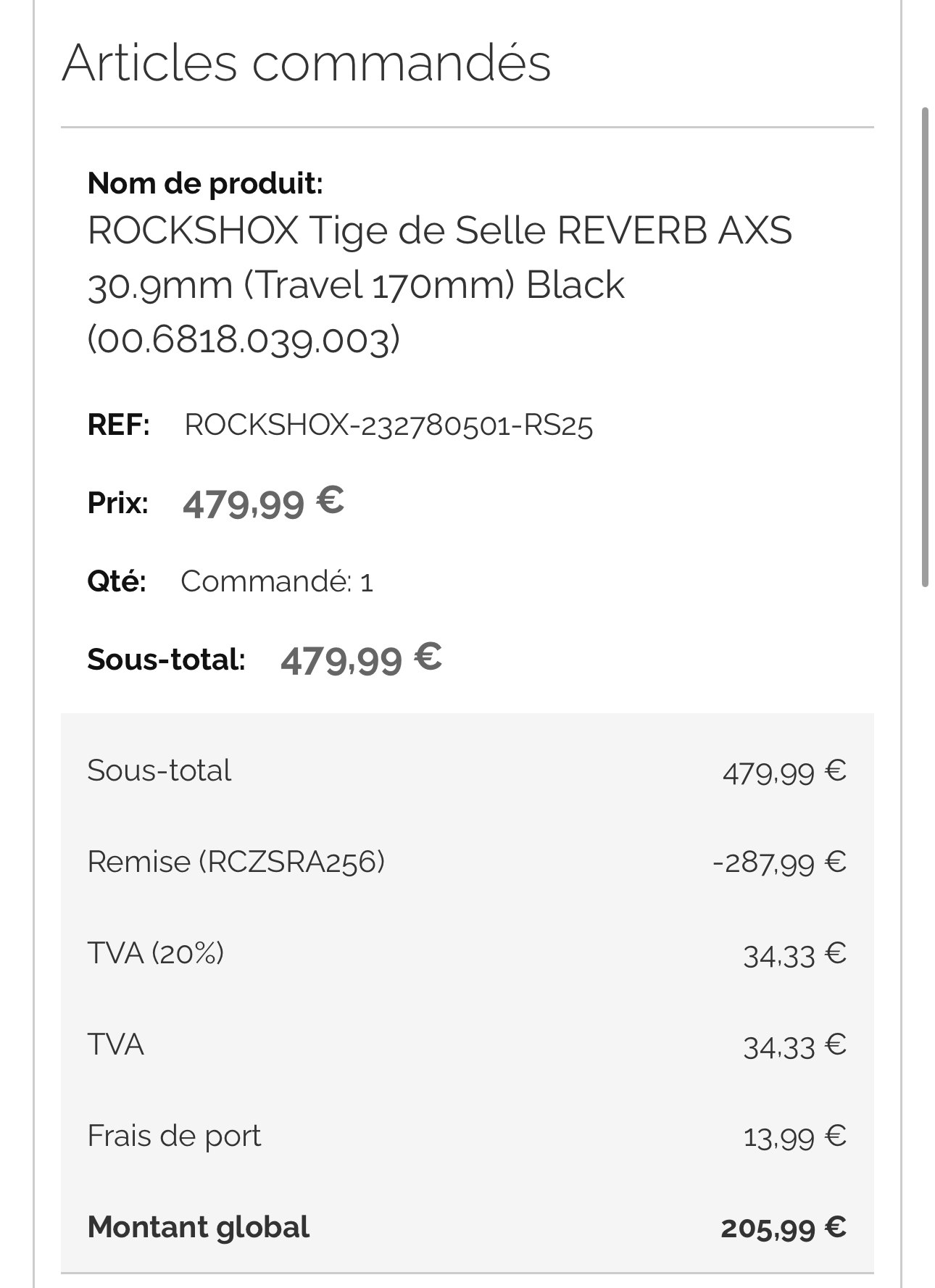Click the bold Sous-total amount below quantity
This screenshot has height=1288, width=935.
click(x=361, y=660)
